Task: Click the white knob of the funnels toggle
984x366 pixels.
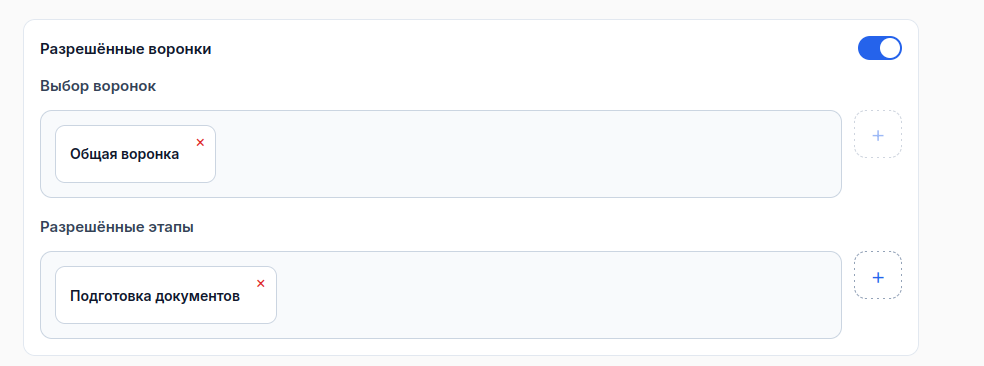Action: [x=890, y=48]
